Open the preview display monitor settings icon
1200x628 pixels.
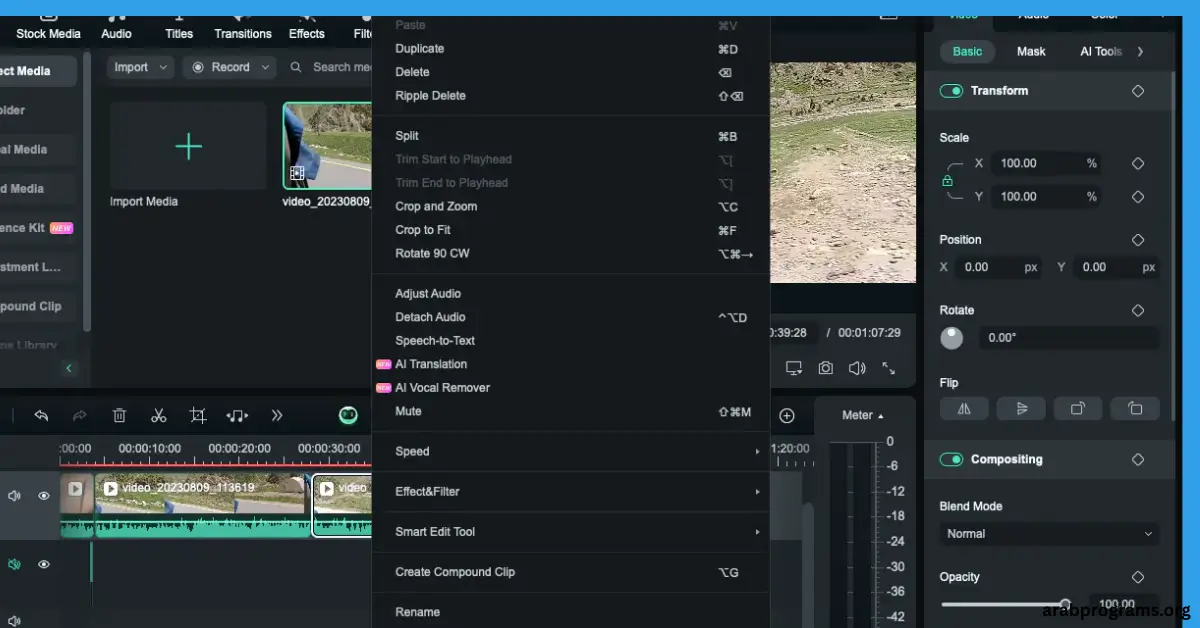click(x=794, y=368)
